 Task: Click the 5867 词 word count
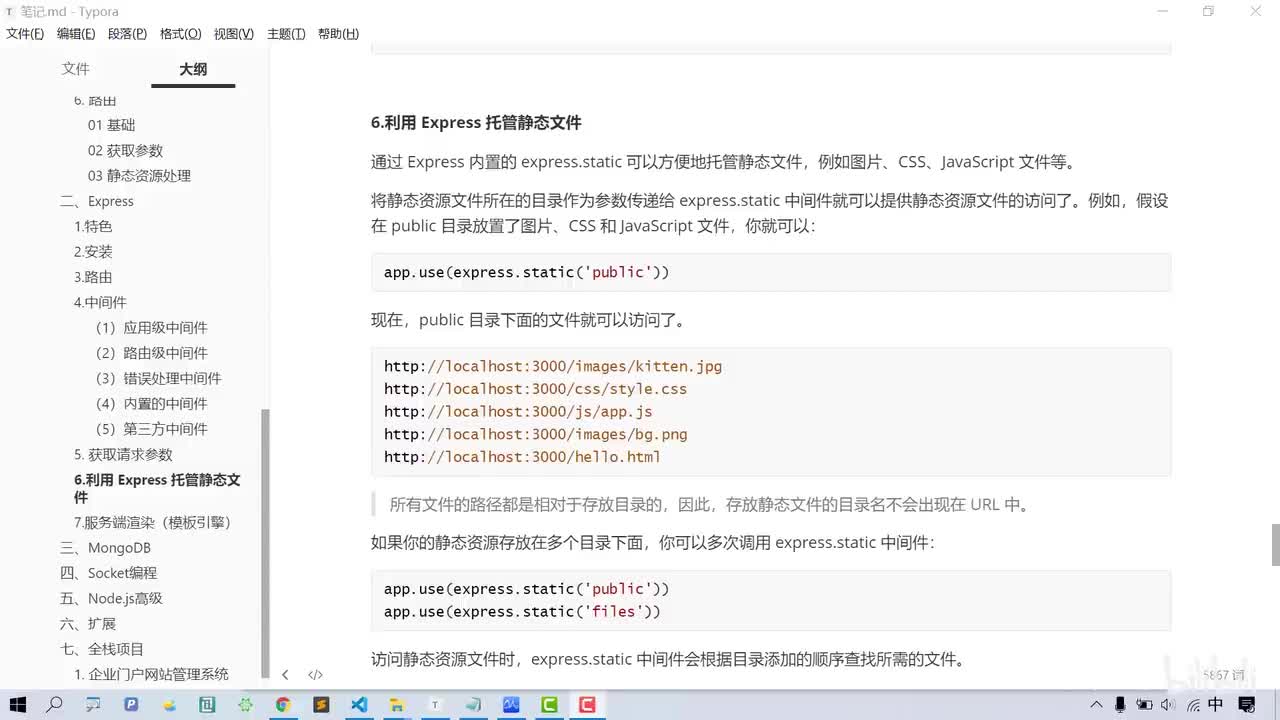(1223, 675)
